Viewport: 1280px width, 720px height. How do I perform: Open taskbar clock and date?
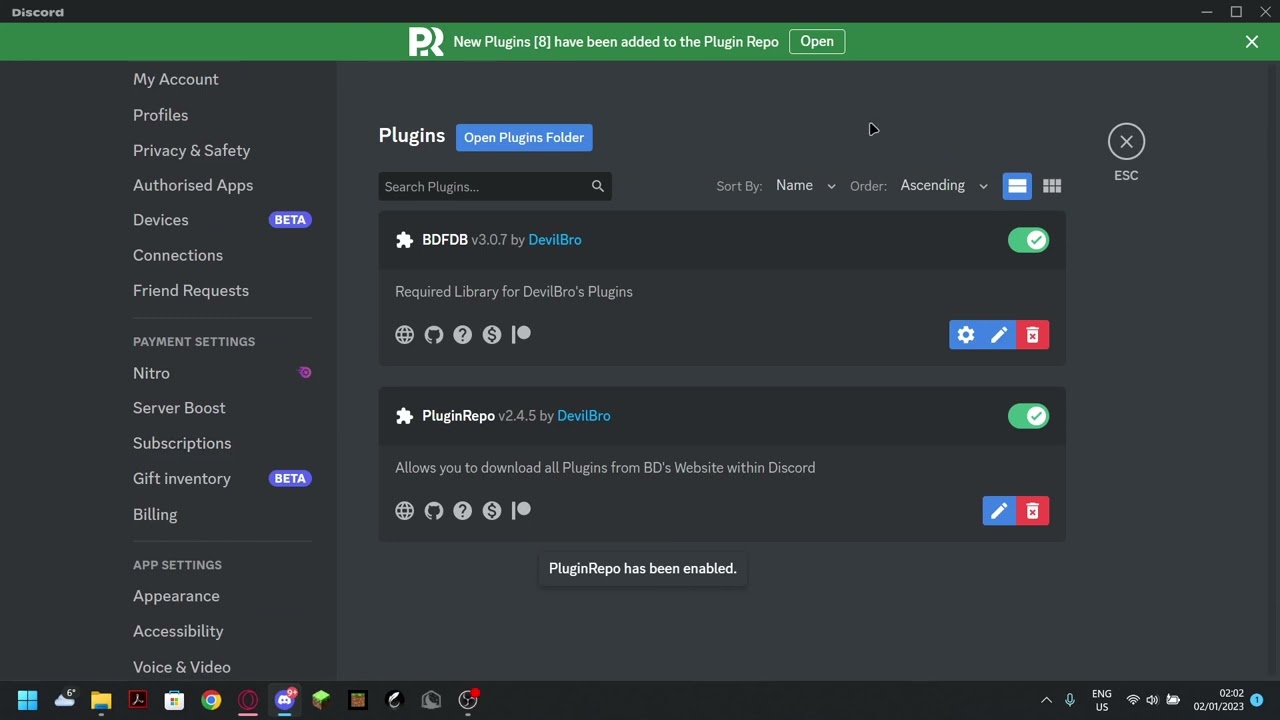pos(1218,700)
